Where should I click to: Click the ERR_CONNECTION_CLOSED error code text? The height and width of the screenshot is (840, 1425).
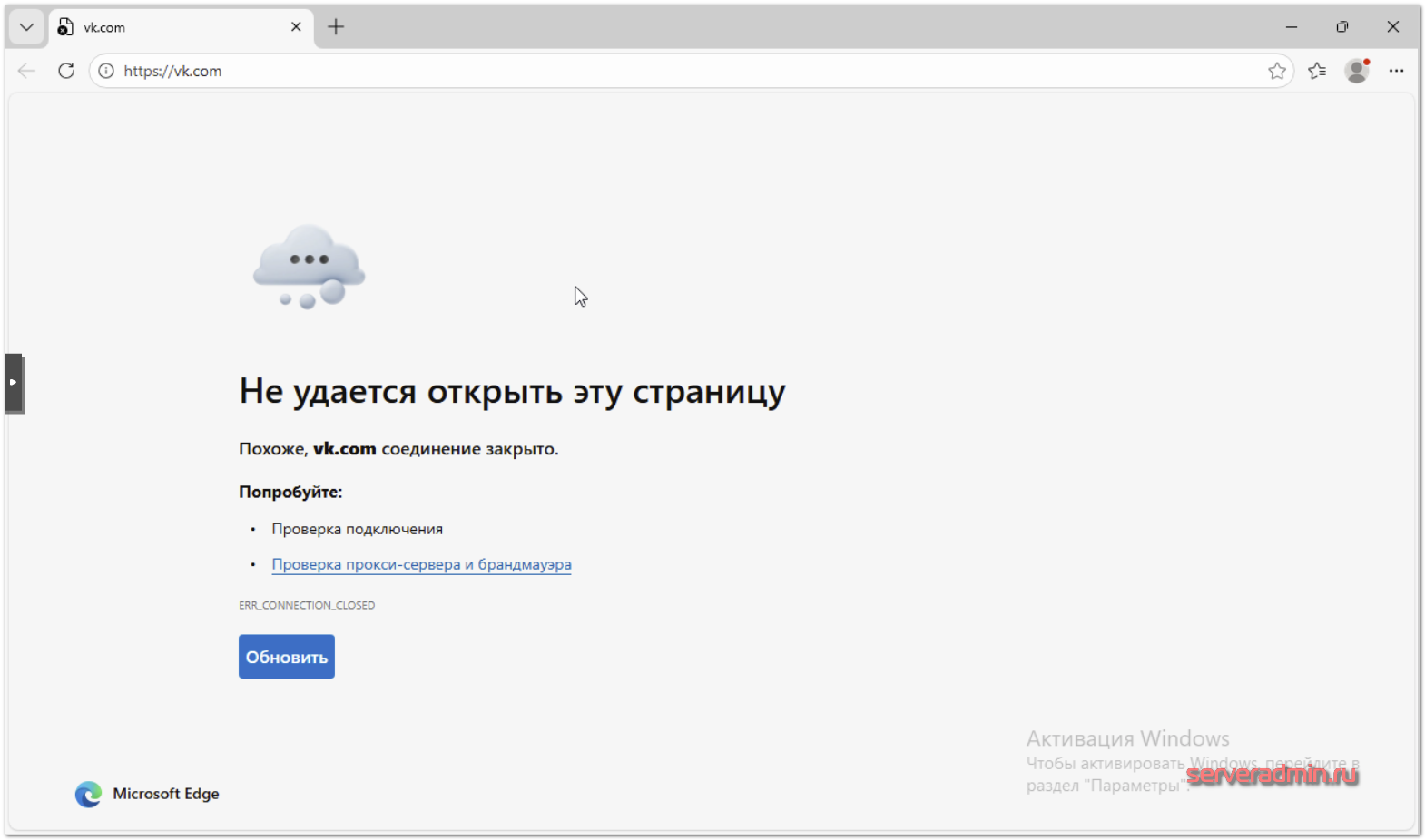(307, 605)
